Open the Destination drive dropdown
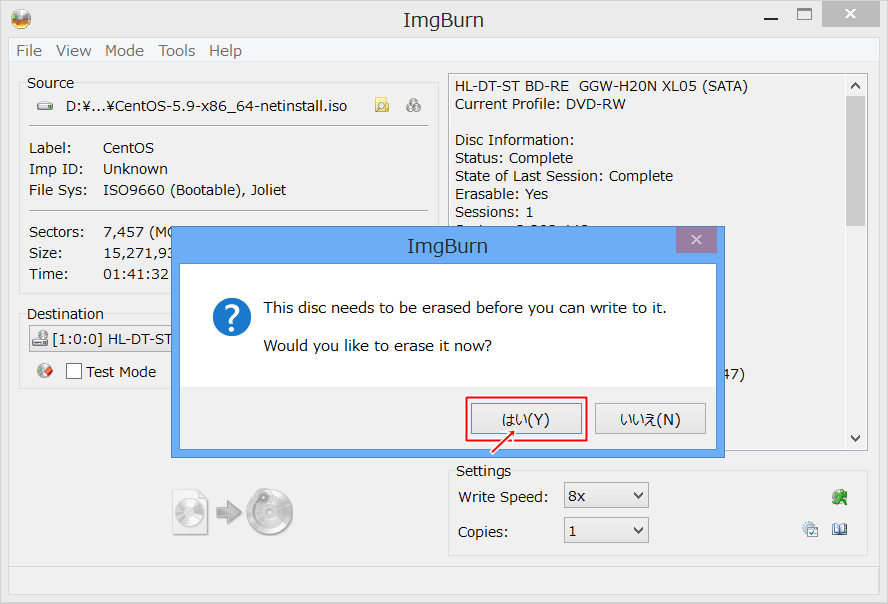Image resolution: width=888 pixels, height=604 pixels. pos(100,339)
